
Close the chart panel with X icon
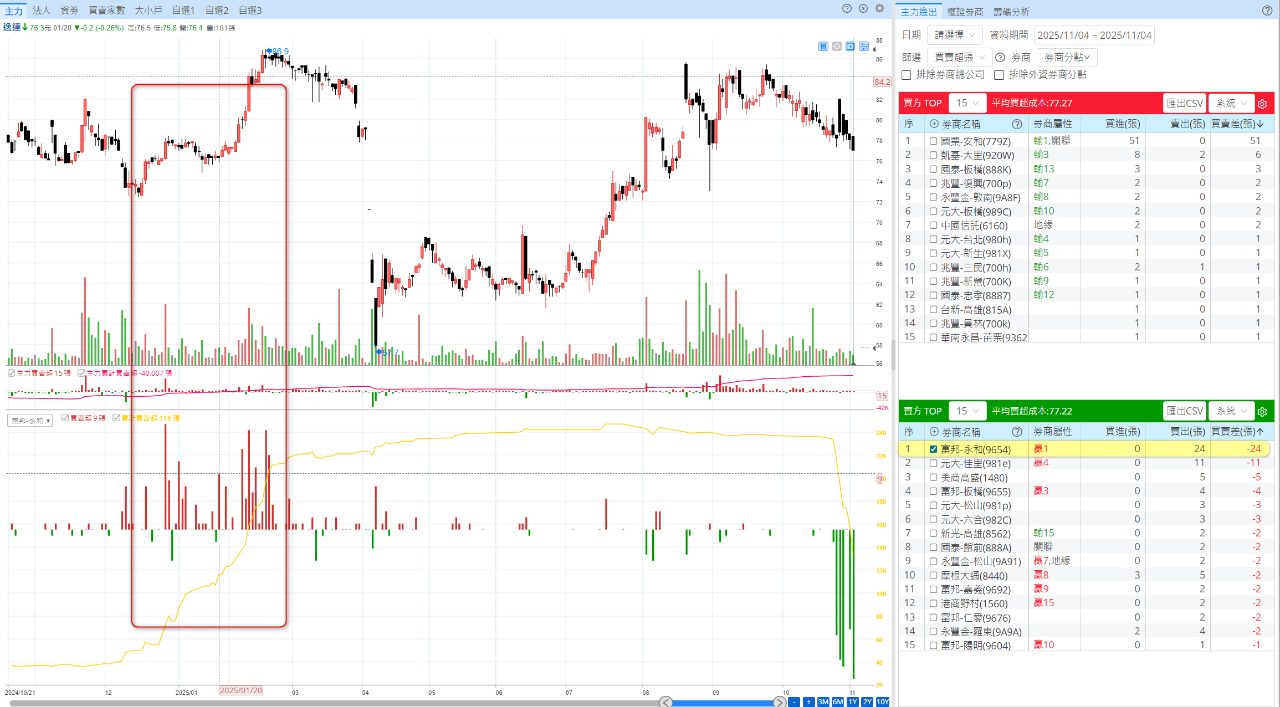[863, 8]
